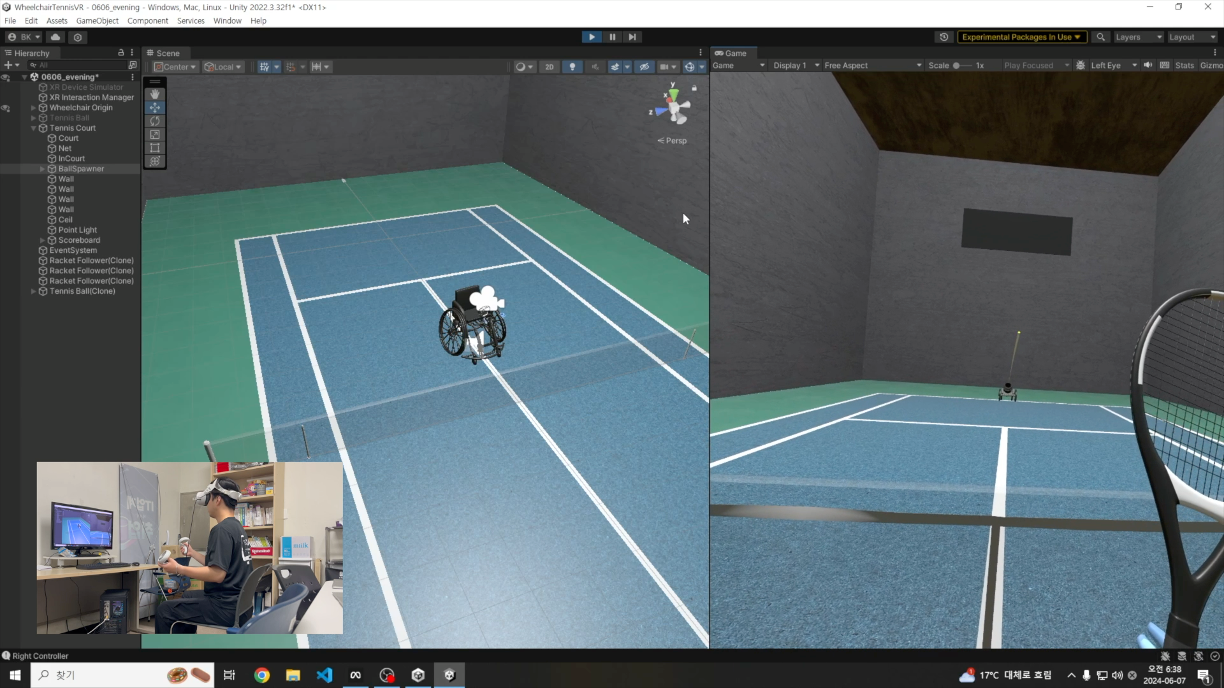Select the Rect tool
The image size is (1224, 688).
(x=155, y=148)
